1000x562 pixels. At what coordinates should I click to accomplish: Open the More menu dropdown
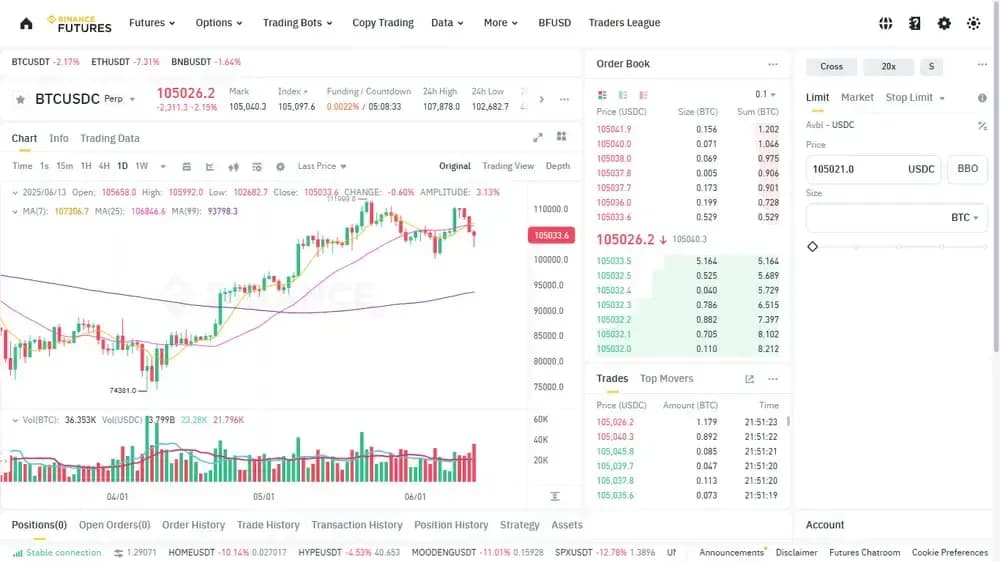[501, 23]
